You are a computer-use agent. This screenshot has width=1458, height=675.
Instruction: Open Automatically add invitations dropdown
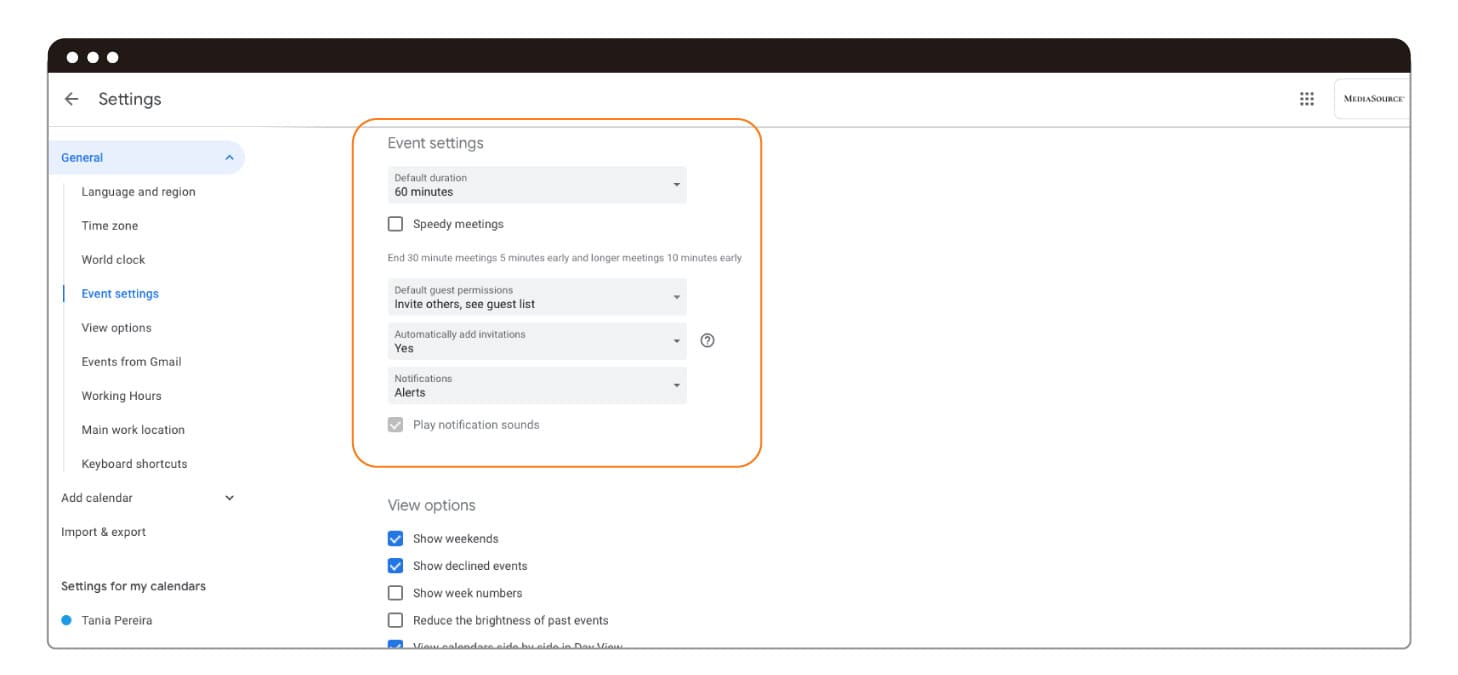pyautogui.click(x=537, y=341)
